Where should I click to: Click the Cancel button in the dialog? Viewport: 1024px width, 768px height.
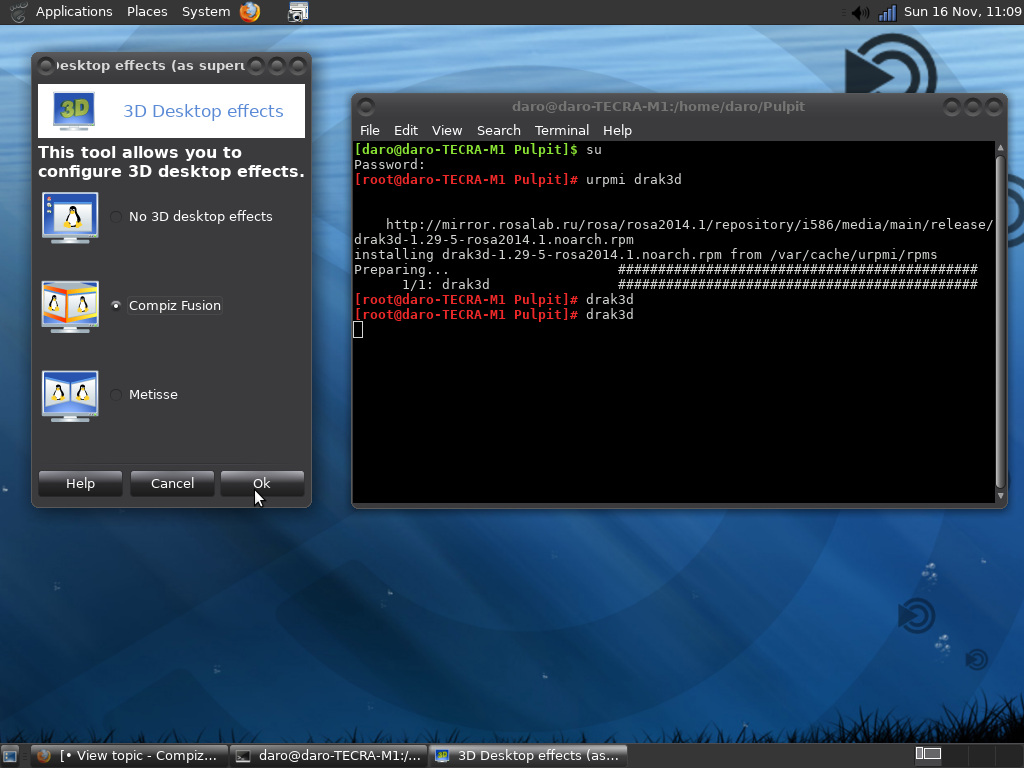coord(172,484)
